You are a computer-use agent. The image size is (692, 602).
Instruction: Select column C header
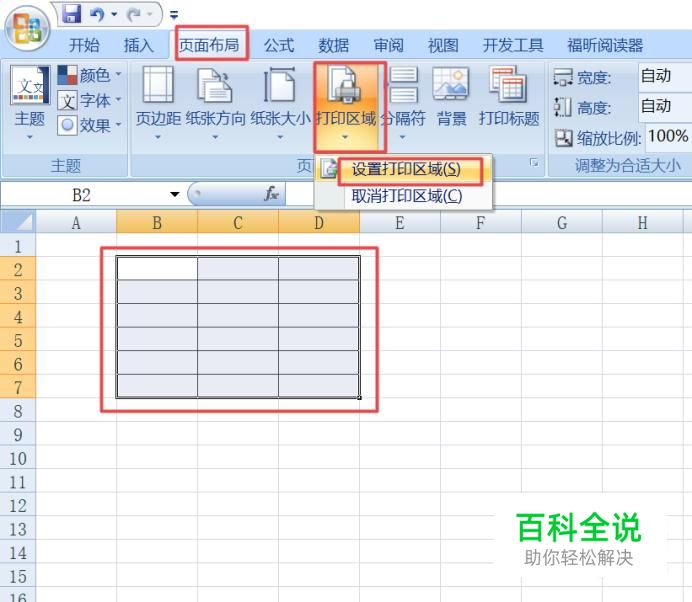(238, 222)
